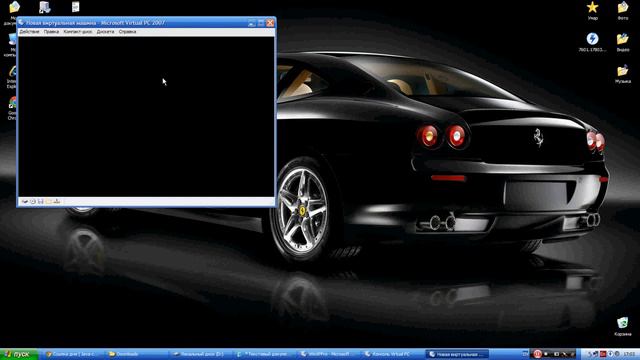
Task: Click inside the black virtual machine screen
Action: [x=146, y=116]
